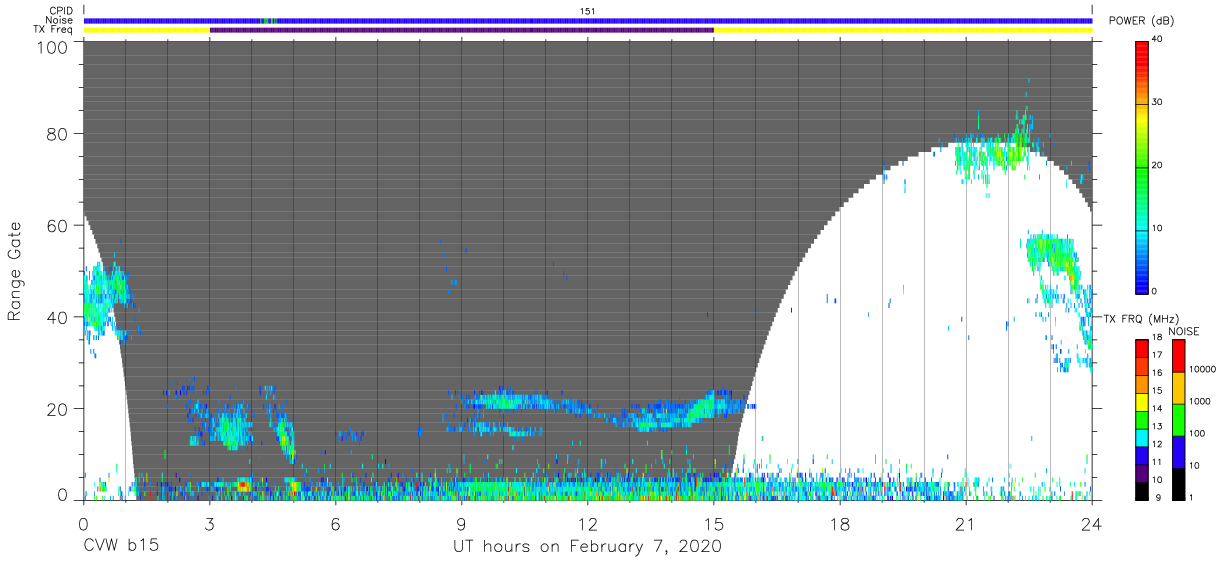Click the "Range Gate" y-axis title

(14, 271)
